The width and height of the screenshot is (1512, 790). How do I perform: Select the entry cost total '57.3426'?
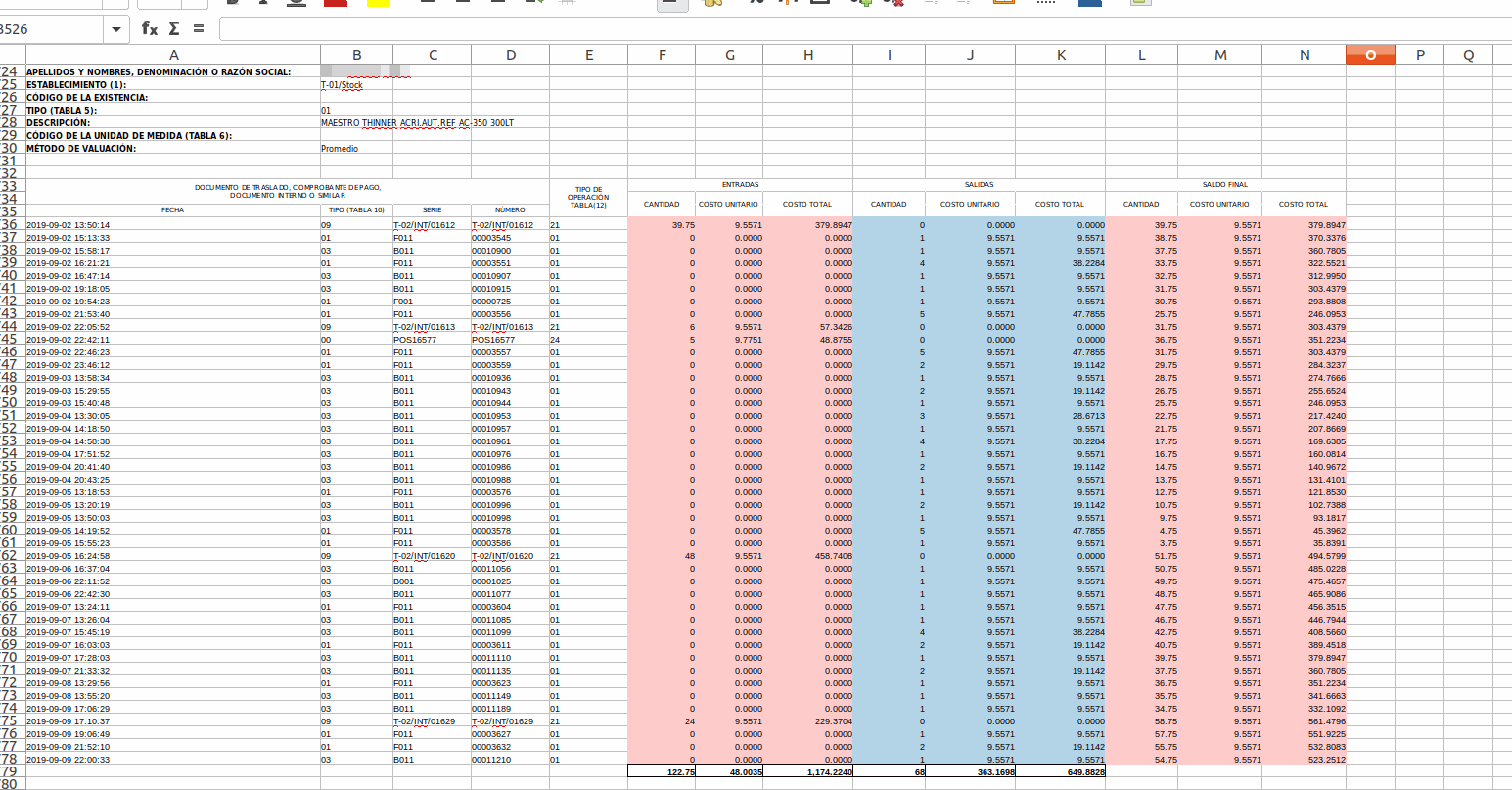[x=808, y=326]
